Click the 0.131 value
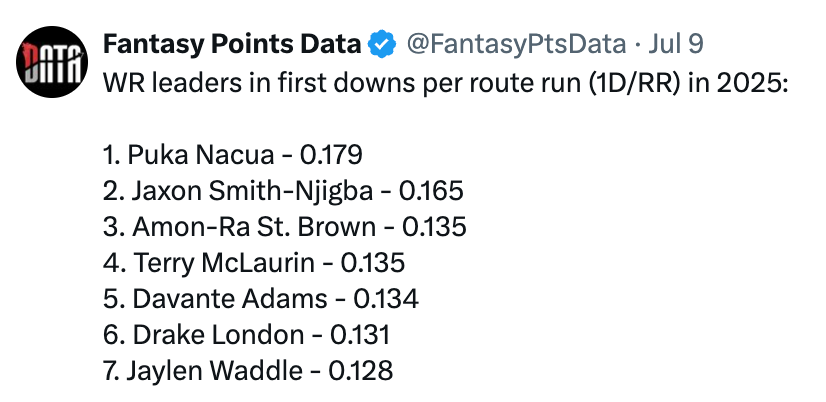The image size is (826, 402). (x=360, y=335)
